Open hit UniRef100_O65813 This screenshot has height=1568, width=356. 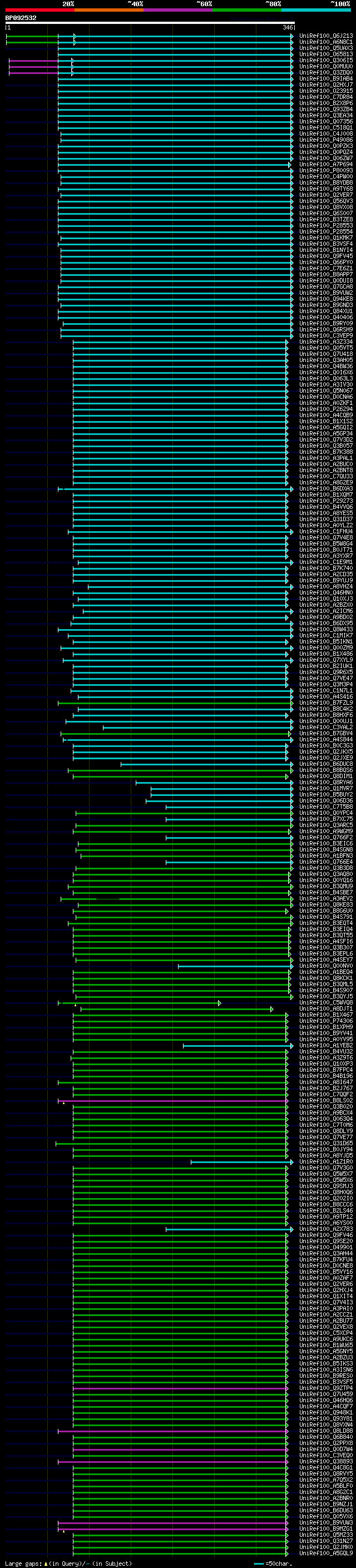tap(325, 54)
